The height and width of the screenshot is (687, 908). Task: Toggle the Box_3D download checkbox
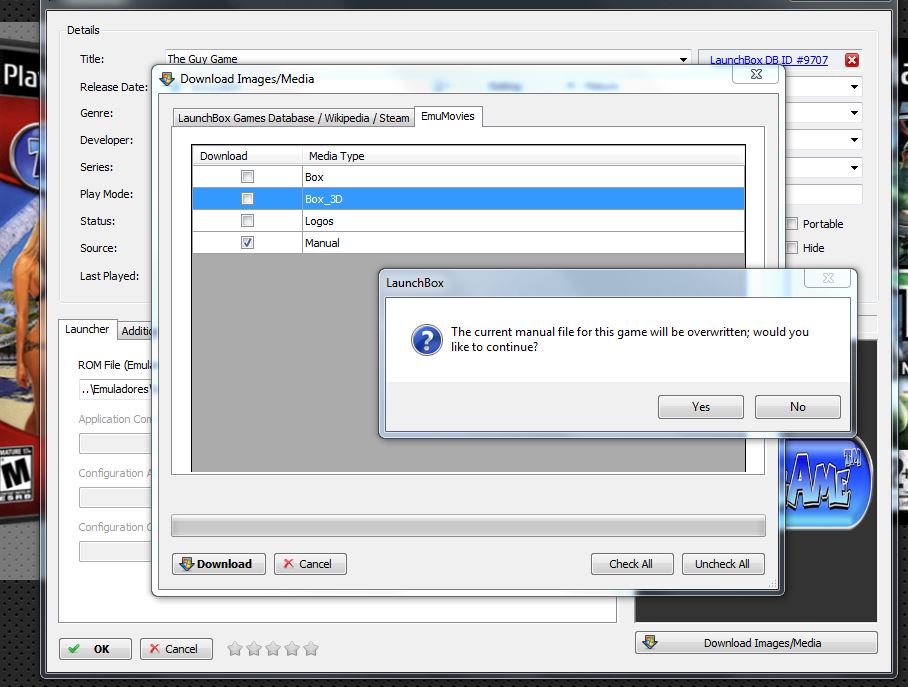pos(247,199)
